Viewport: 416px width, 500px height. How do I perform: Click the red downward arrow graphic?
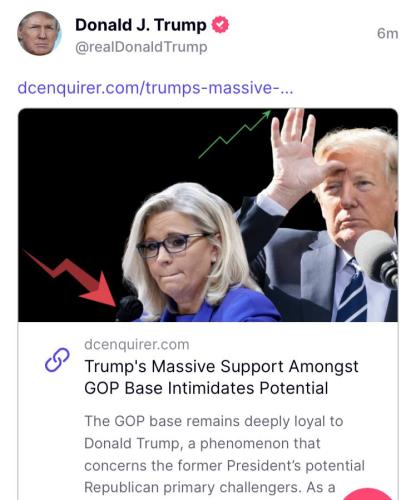pos(70,278)
